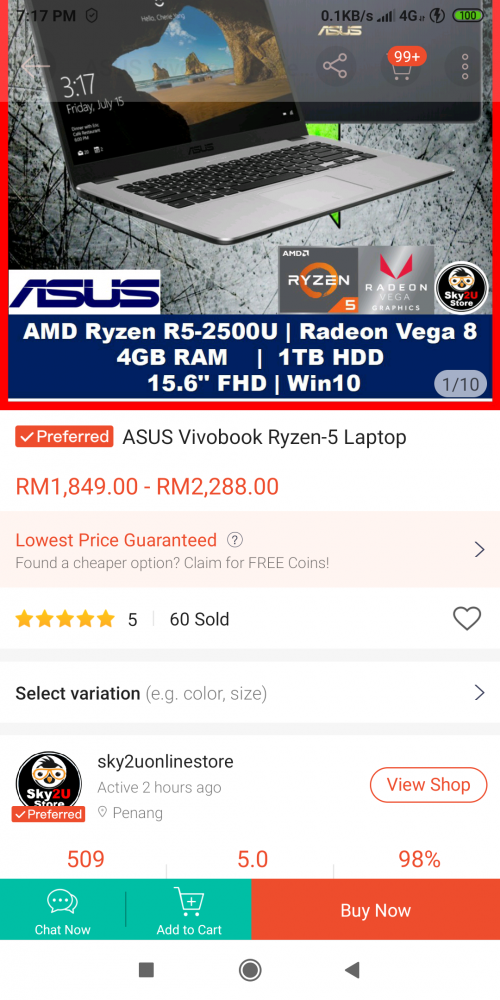Click the View Shop button
The width and height of the screenshot is (500, 1000).
(428, 784)
